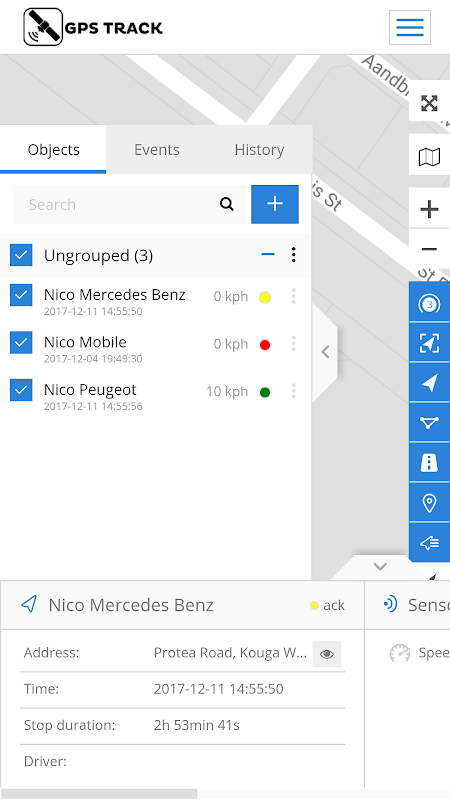The width and height of the screenshot is (450, 800).
Task: Uncheck Nico Mercedes Benz checkbox
Action: [x=21, y=295]
